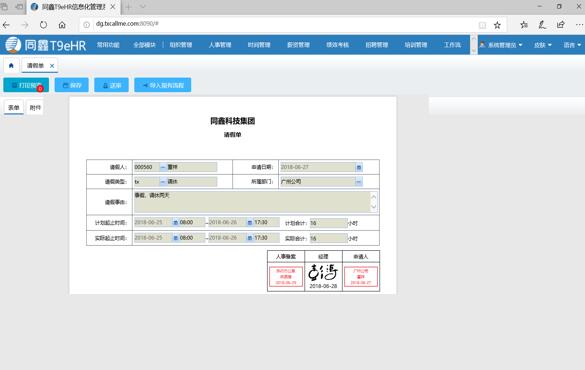Open calendar picker for 申请日期 field

pyautogui.click(x=359, y=167)
